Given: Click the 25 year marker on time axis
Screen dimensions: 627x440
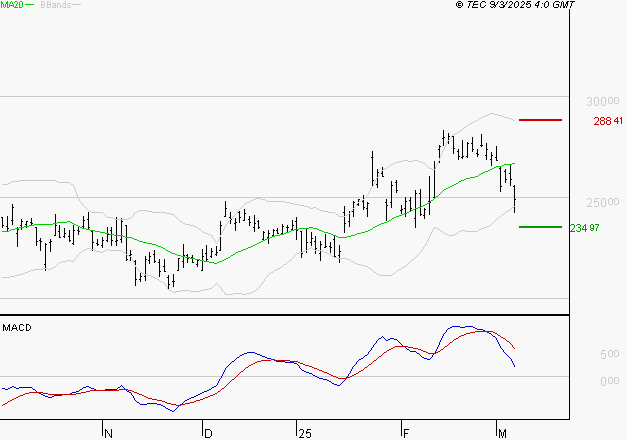Looking at the screenshot, I should [305, 434].
